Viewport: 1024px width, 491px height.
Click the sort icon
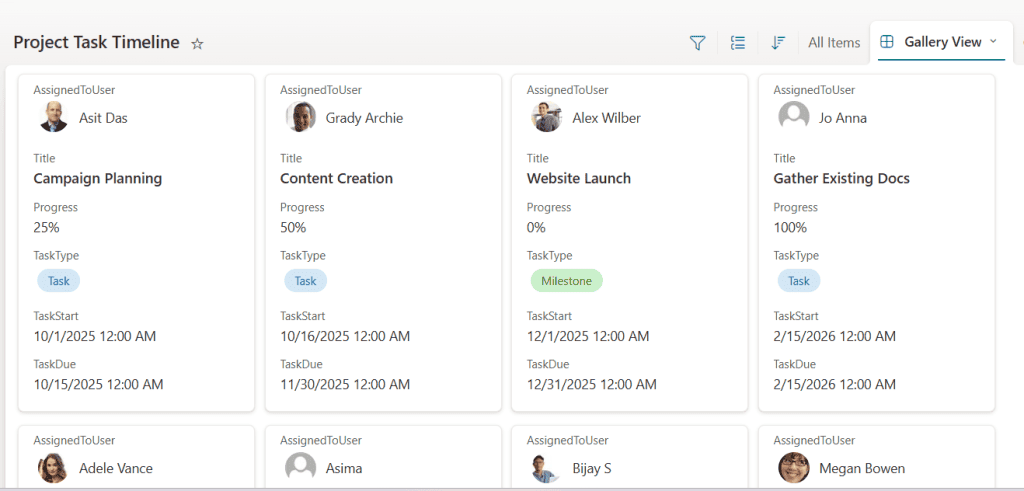(777, 43)
